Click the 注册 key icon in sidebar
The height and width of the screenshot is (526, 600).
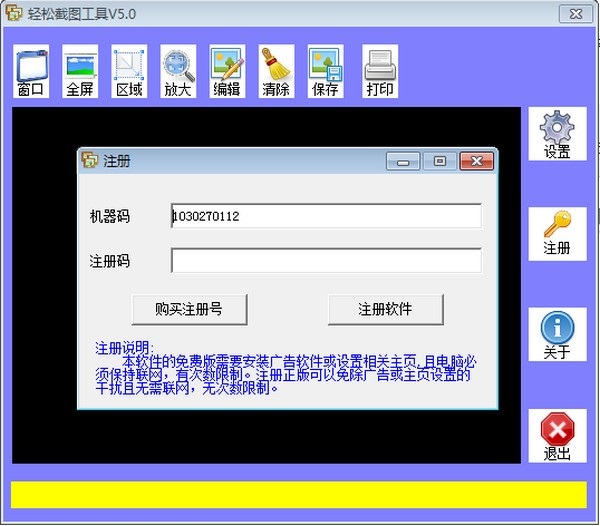pos(558,234)
